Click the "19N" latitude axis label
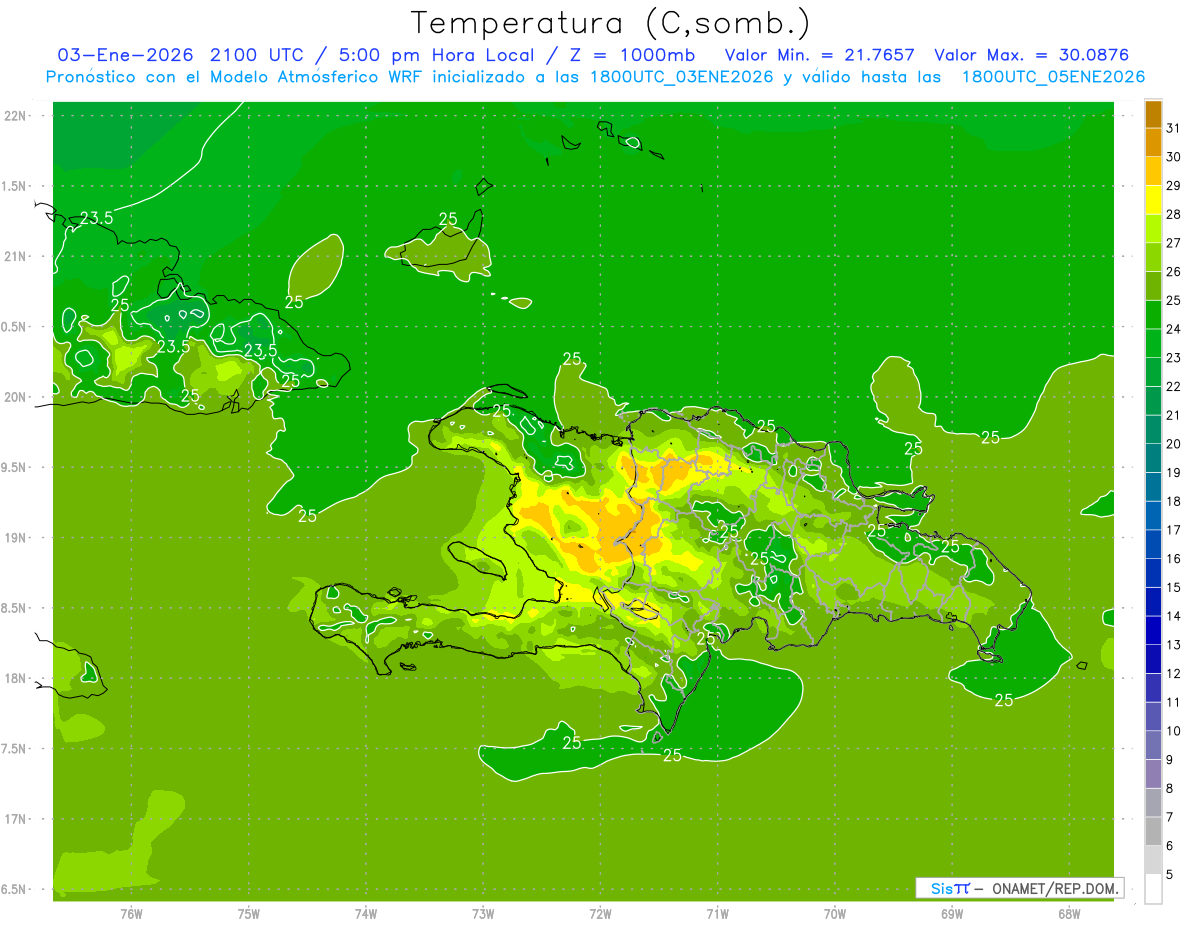The width and height of the screenshot is (1200, 927). tap(17, 538)
